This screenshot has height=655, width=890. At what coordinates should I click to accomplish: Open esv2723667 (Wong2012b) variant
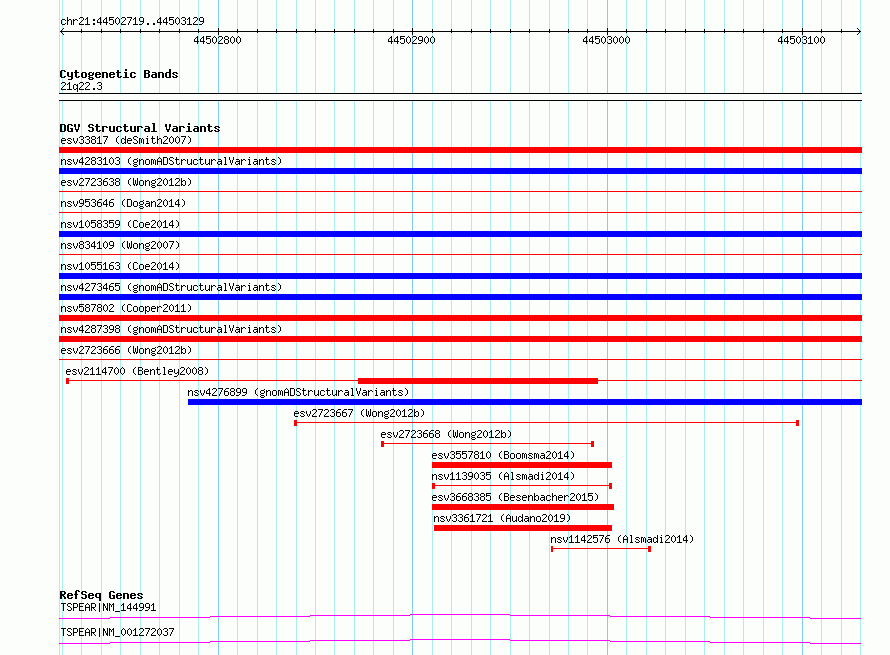pyautogui.click(x=359, y=413)
